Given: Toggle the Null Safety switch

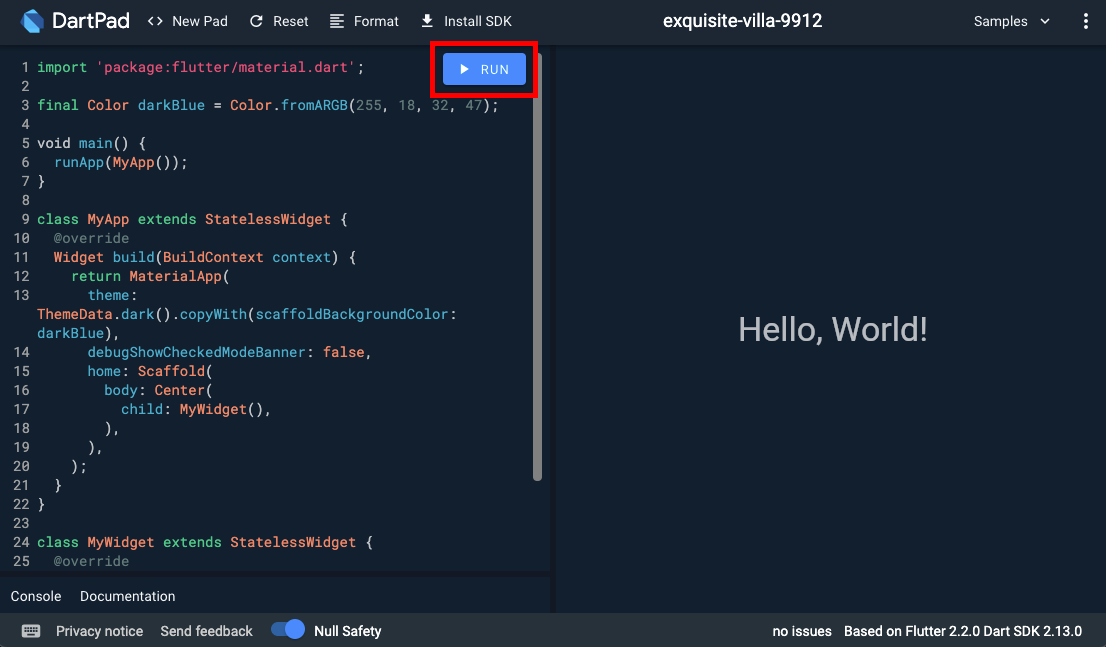Looking at the screenshot, I should coord(288,629).
